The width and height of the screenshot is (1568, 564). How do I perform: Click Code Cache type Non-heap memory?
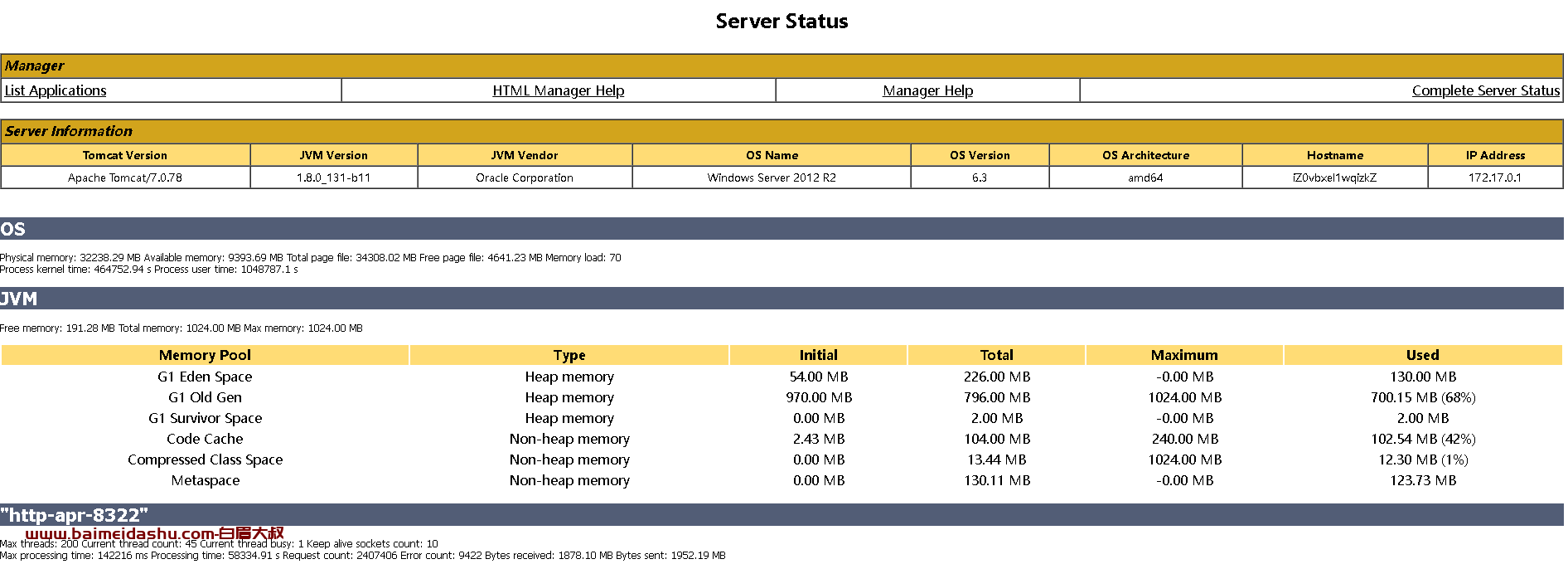click(569, 439)
